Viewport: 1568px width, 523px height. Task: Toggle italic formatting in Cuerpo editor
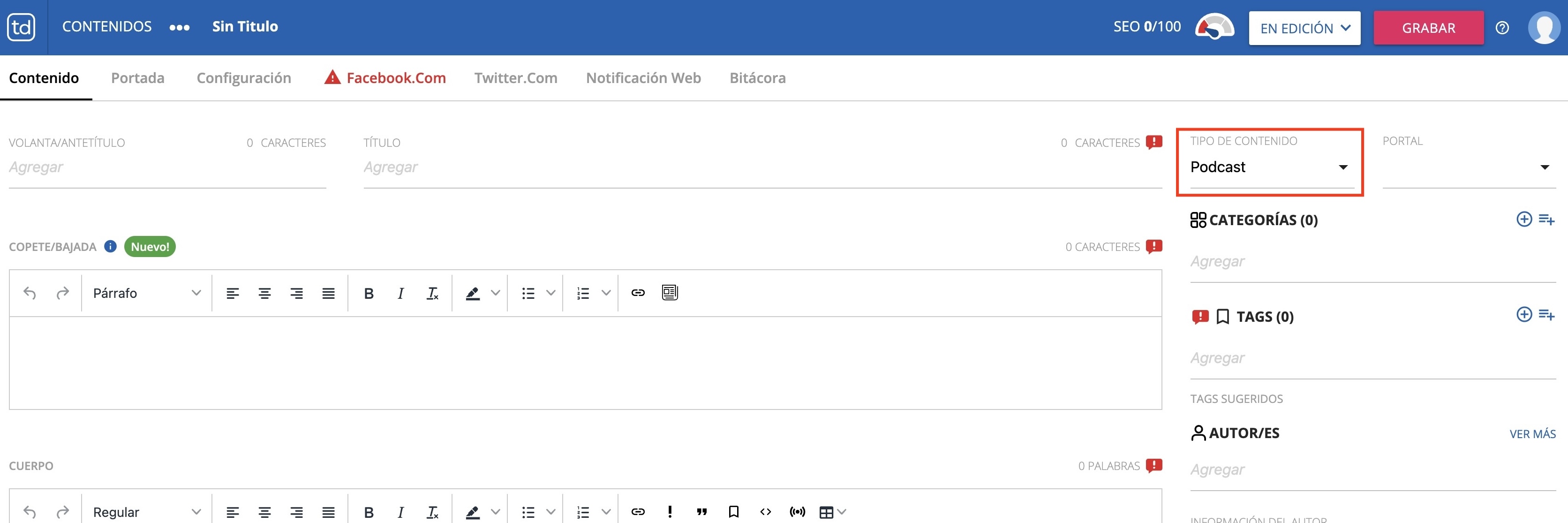point(400,511)
